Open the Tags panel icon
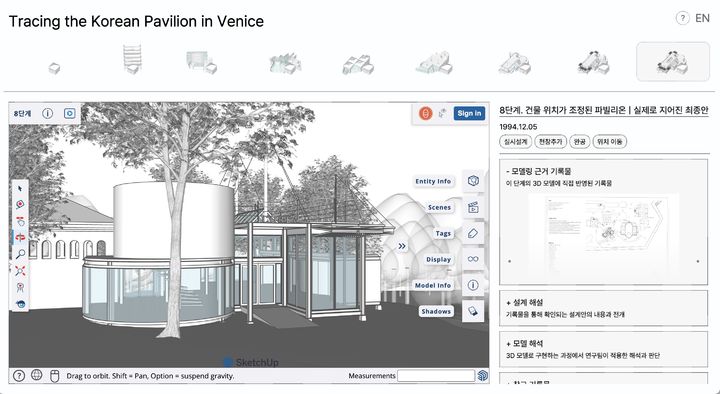Viewport: 720px width, 394px height. tap(473, 233)
